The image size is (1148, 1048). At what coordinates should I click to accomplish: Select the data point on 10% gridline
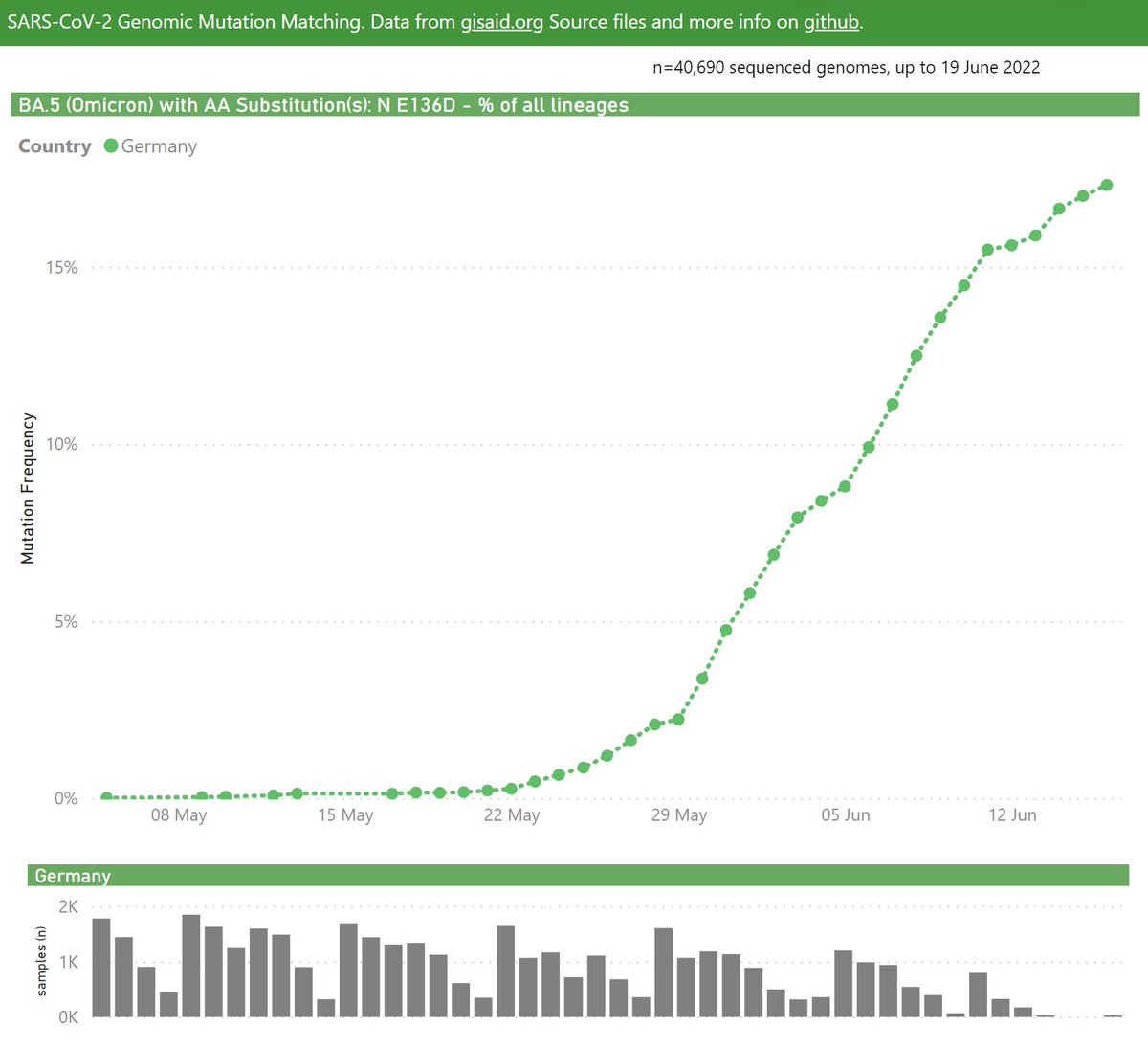[869, 447]
